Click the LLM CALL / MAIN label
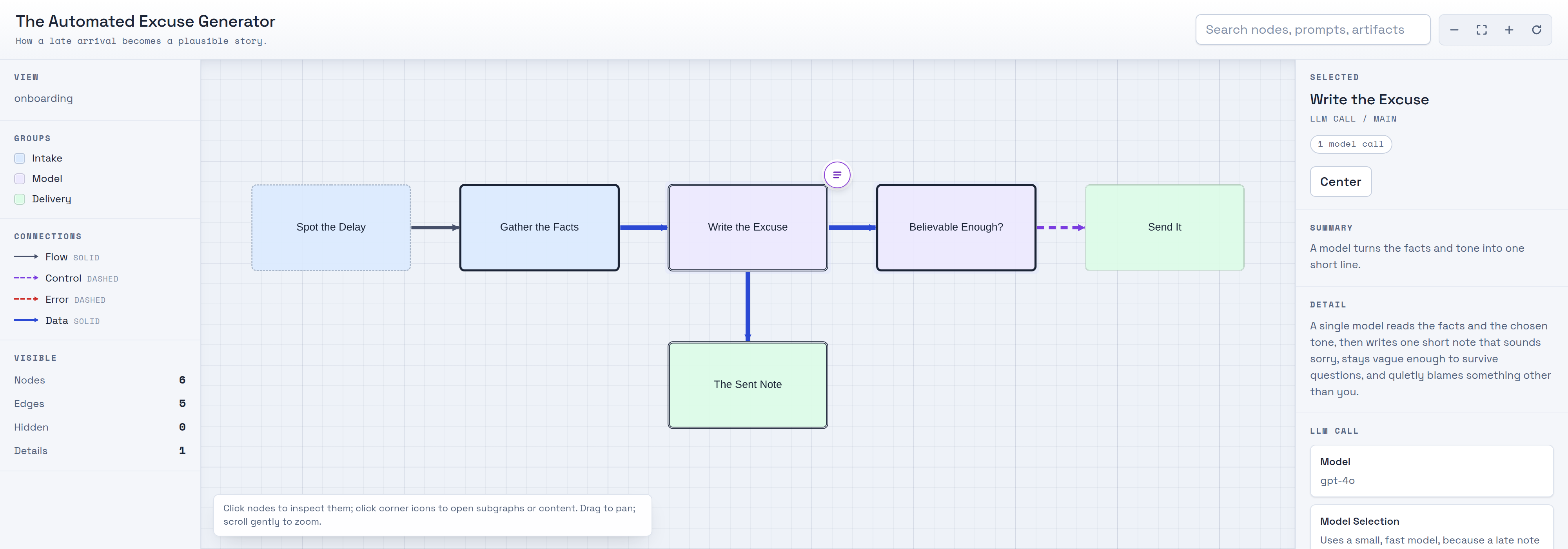 coord(1352,119)
